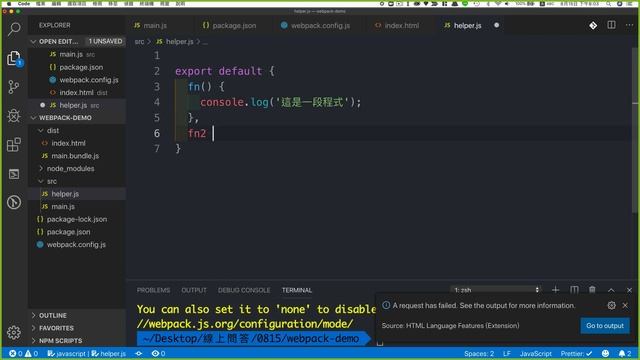Change JavaScript language mode in status bar
Viewport: 640px width, 360px height.
point(536,353)
